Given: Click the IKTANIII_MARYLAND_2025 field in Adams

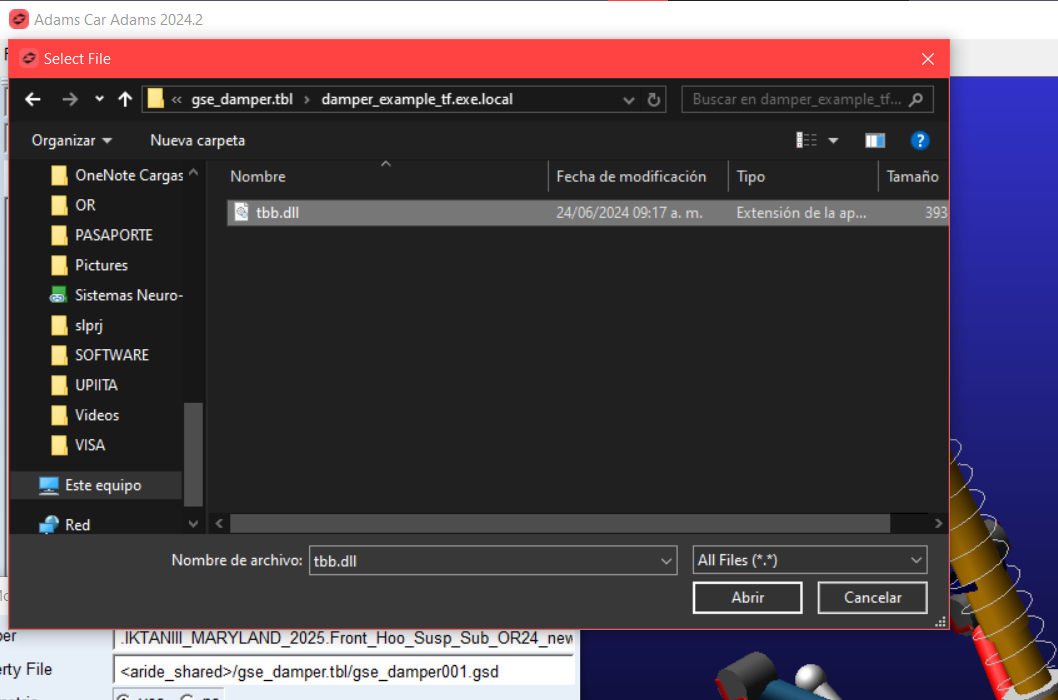Looking at the screenshot, I should point(344,639).
